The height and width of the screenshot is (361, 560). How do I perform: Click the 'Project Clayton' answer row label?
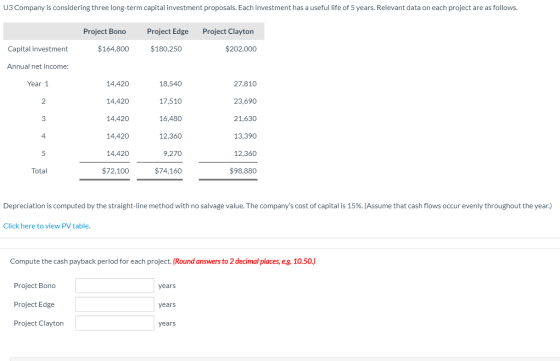coord(39,323)
